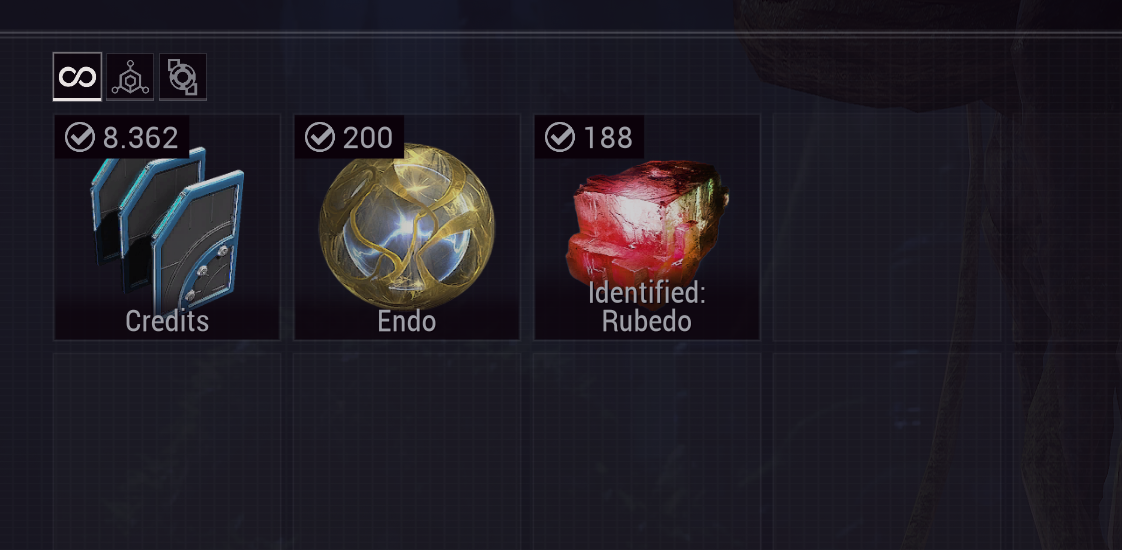The height and width of the screenshot is (550, 1122).
Task: Select the Credits label text
Action: click(x=167, y=321)
